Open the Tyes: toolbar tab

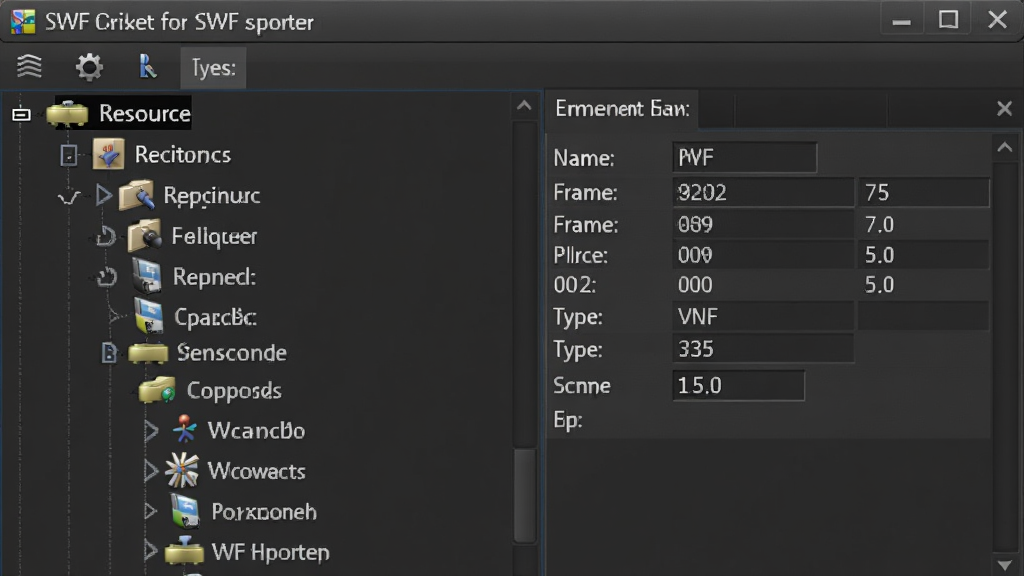(214, 67)
